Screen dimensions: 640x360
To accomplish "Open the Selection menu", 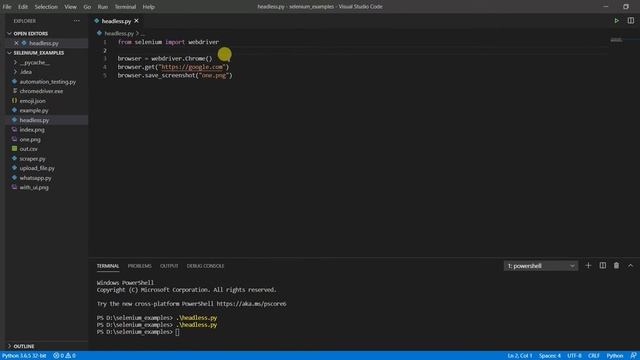I will coord(46,7).
